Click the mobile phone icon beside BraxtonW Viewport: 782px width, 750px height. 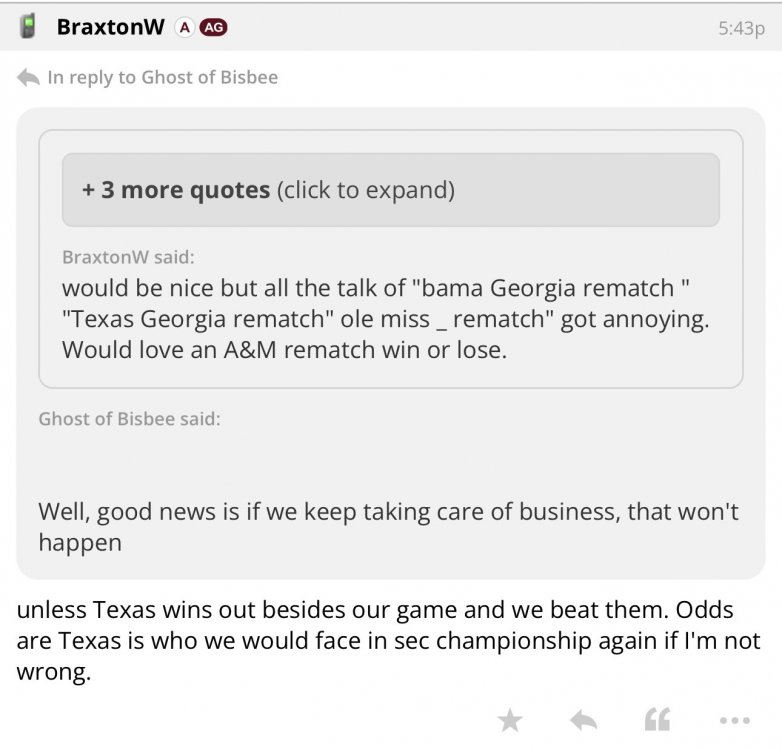click(x=28, y=27)
